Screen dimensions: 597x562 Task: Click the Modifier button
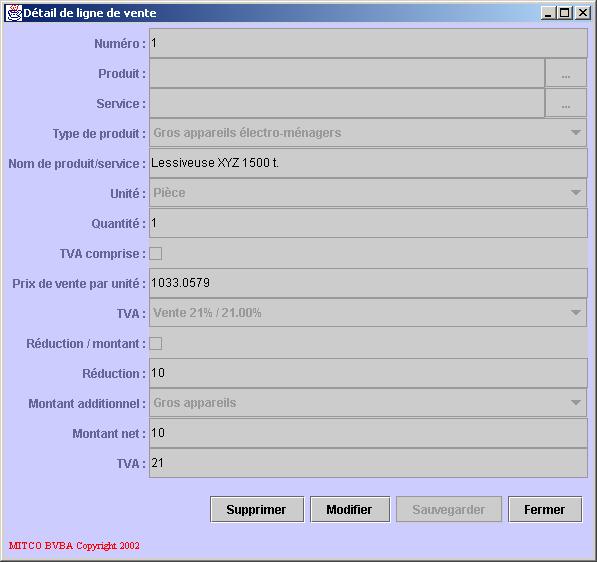tap(350, 509)
